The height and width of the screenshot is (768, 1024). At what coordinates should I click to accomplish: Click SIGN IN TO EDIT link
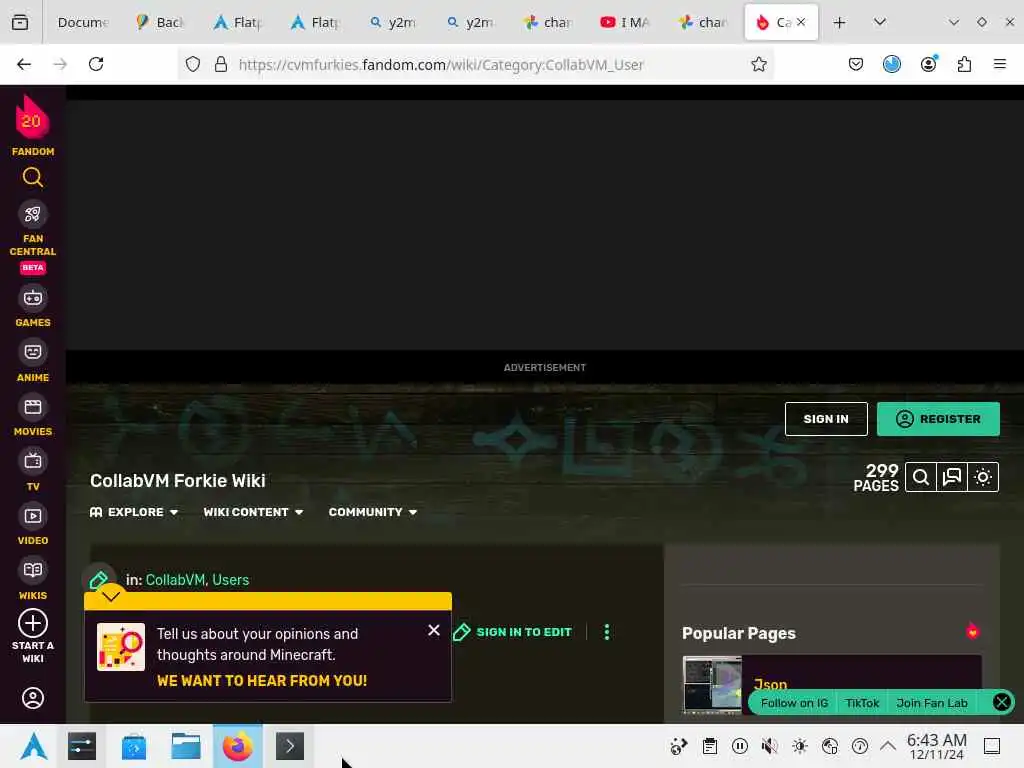513,632
